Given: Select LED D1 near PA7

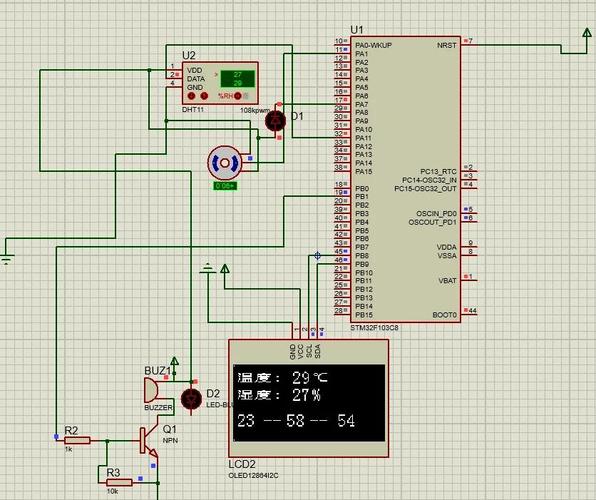Looking at the screenshot, I should click(x=276, y=121).
